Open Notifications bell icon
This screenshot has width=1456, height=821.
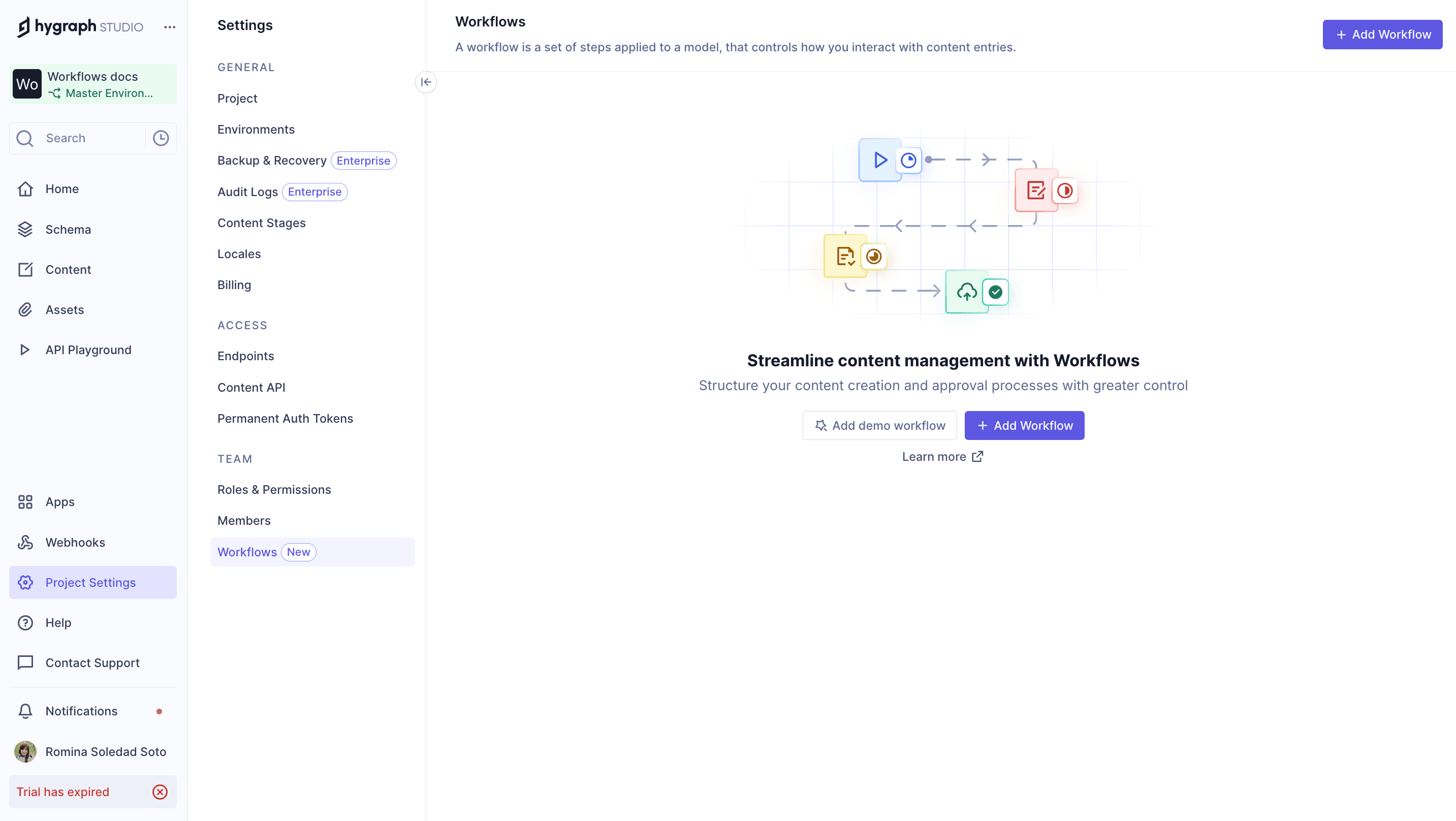25,711
